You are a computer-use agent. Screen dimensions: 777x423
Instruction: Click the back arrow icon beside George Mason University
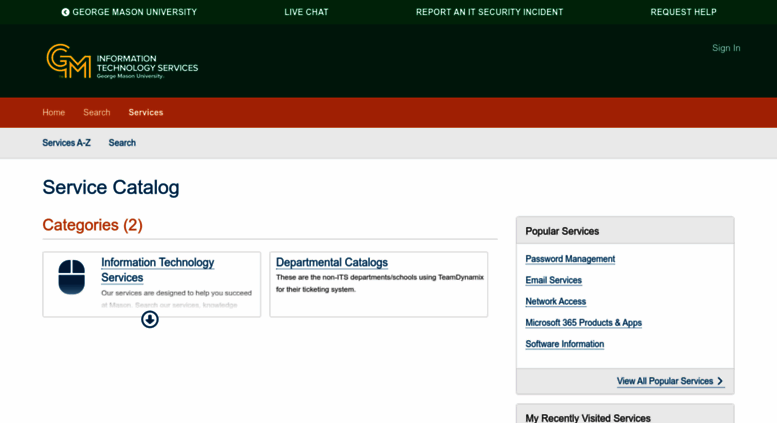pyautogui.click(x=66, y=12)
